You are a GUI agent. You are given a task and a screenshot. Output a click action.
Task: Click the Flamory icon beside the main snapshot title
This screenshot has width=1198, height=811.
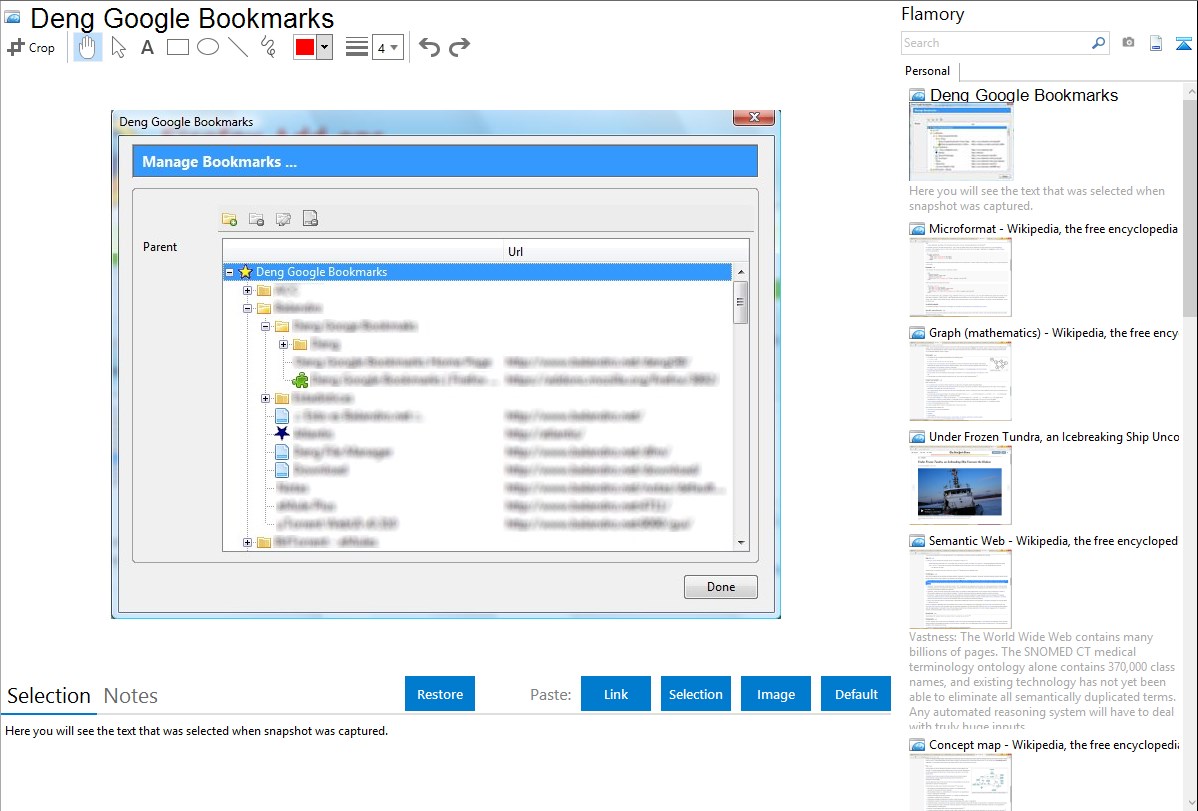click(x=12, y=17)
